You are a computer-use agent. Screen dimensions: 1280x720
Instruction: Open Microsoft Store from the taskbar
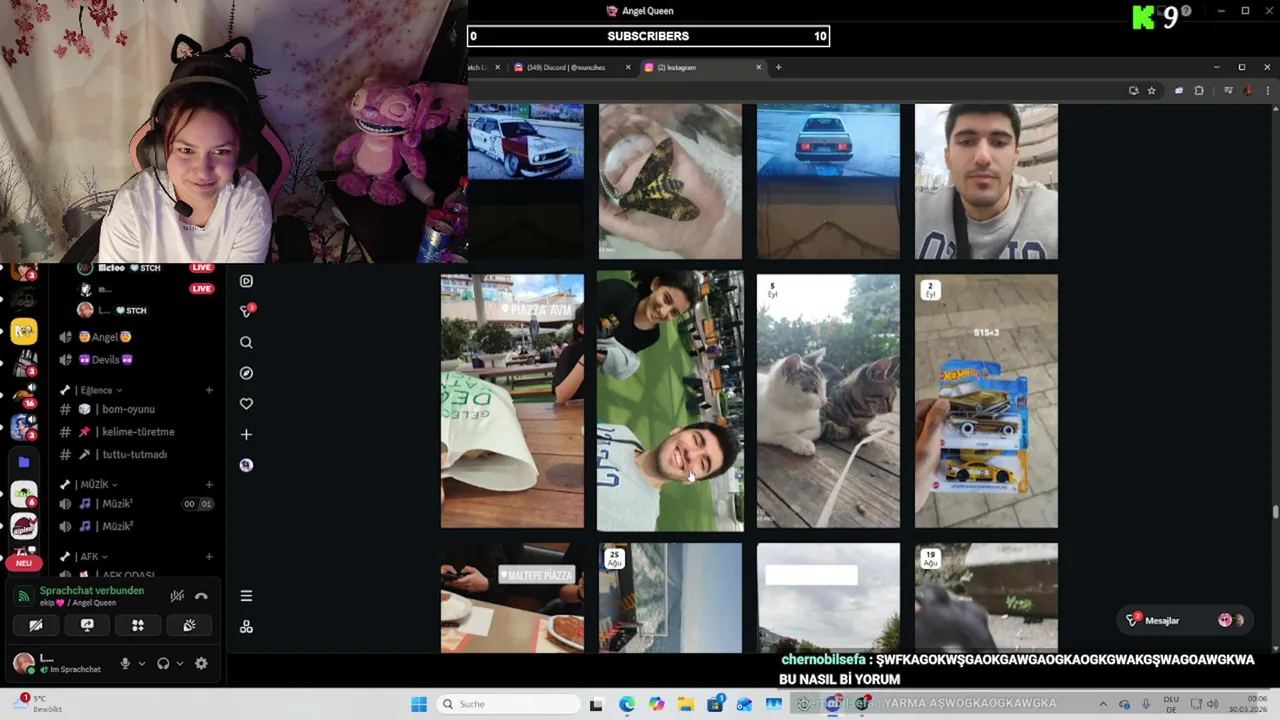pos(715,704)
